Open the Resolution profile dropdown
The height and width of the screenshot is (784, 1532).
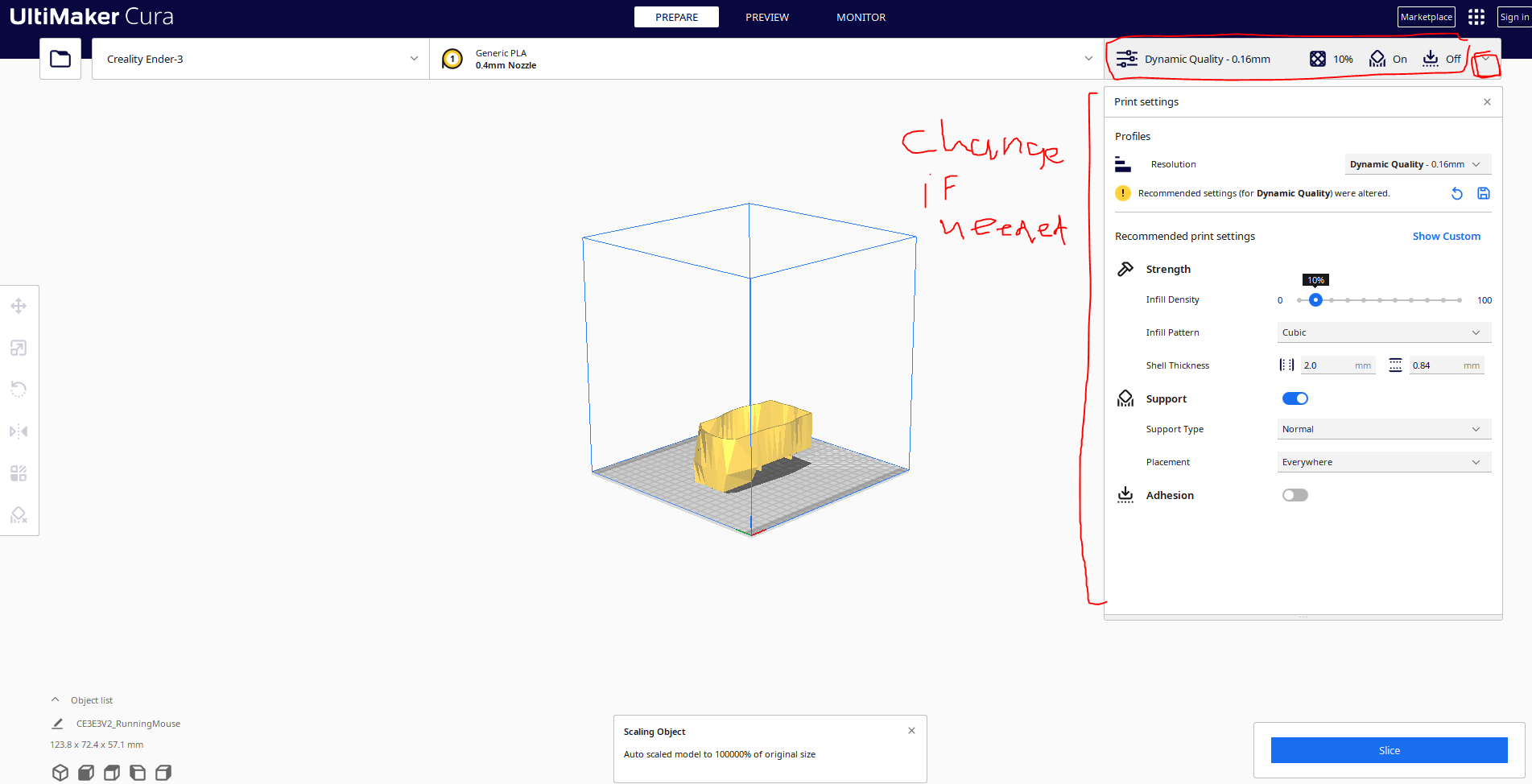click(1418, 164)
